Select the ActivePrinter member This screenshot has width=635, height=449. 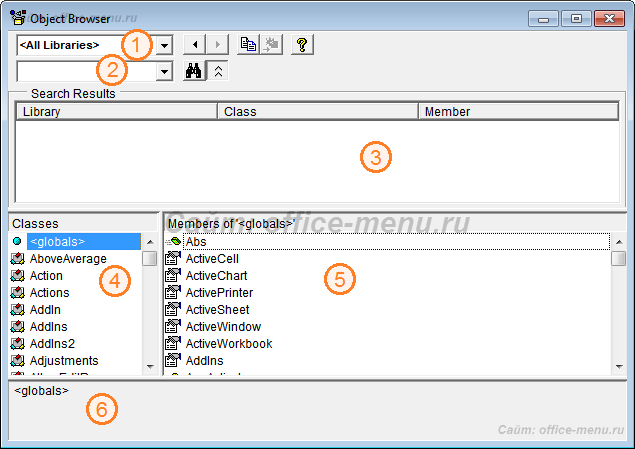[219, 292]
